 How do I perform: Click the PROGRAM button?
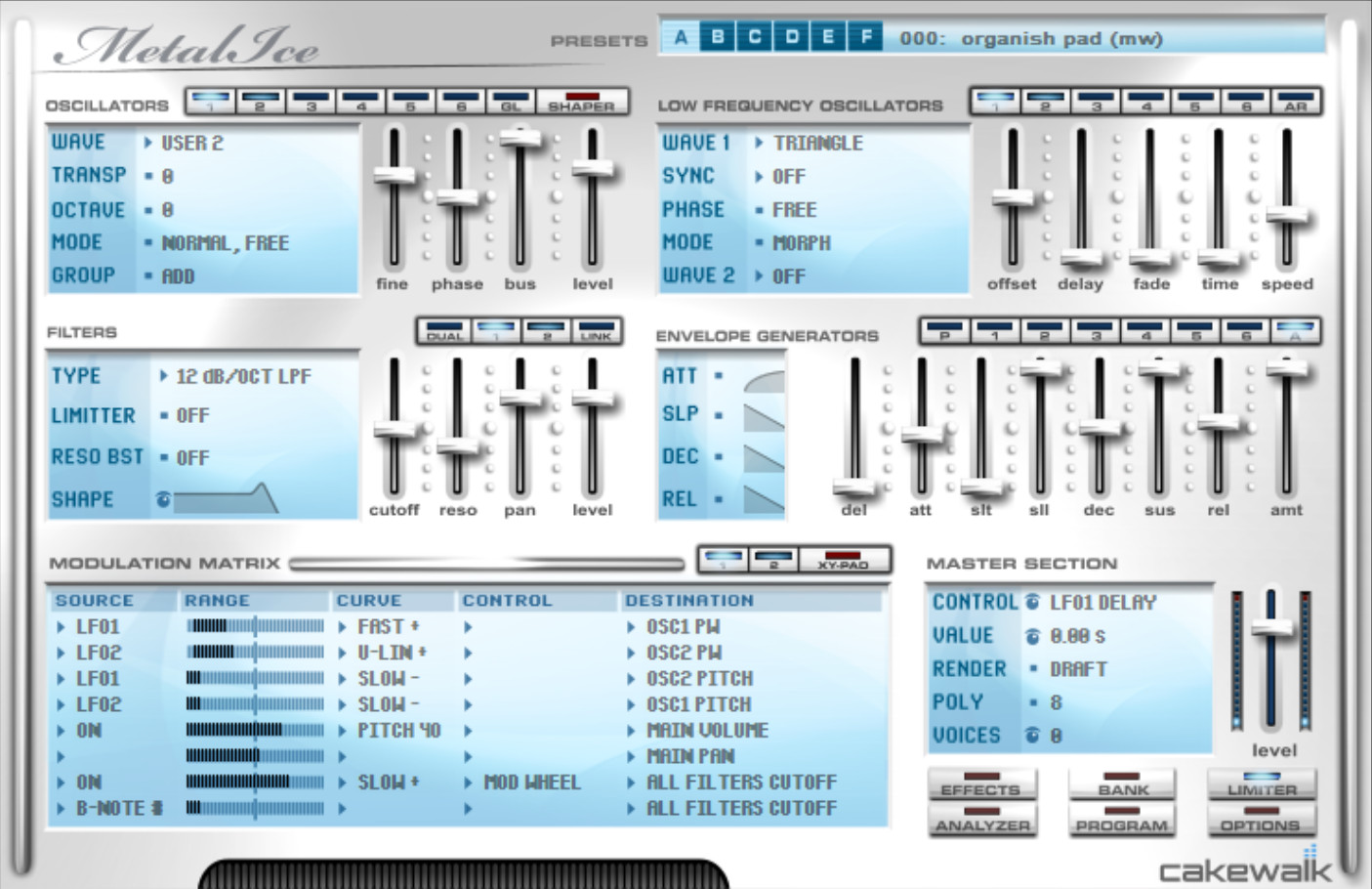point(1122,820)
